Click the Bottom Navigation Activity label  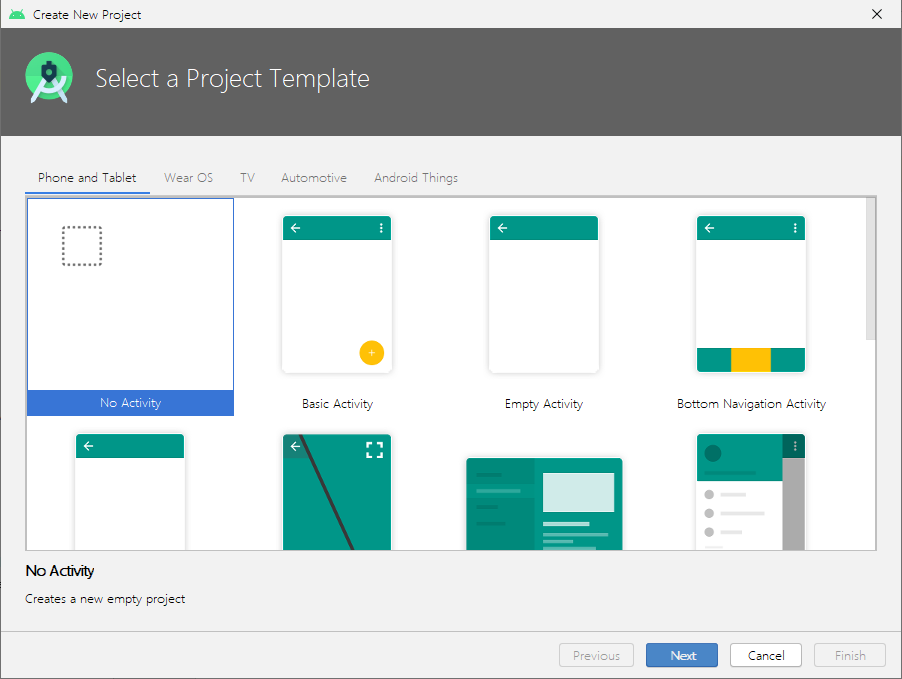pyautogui.click(x=751, y=404)
